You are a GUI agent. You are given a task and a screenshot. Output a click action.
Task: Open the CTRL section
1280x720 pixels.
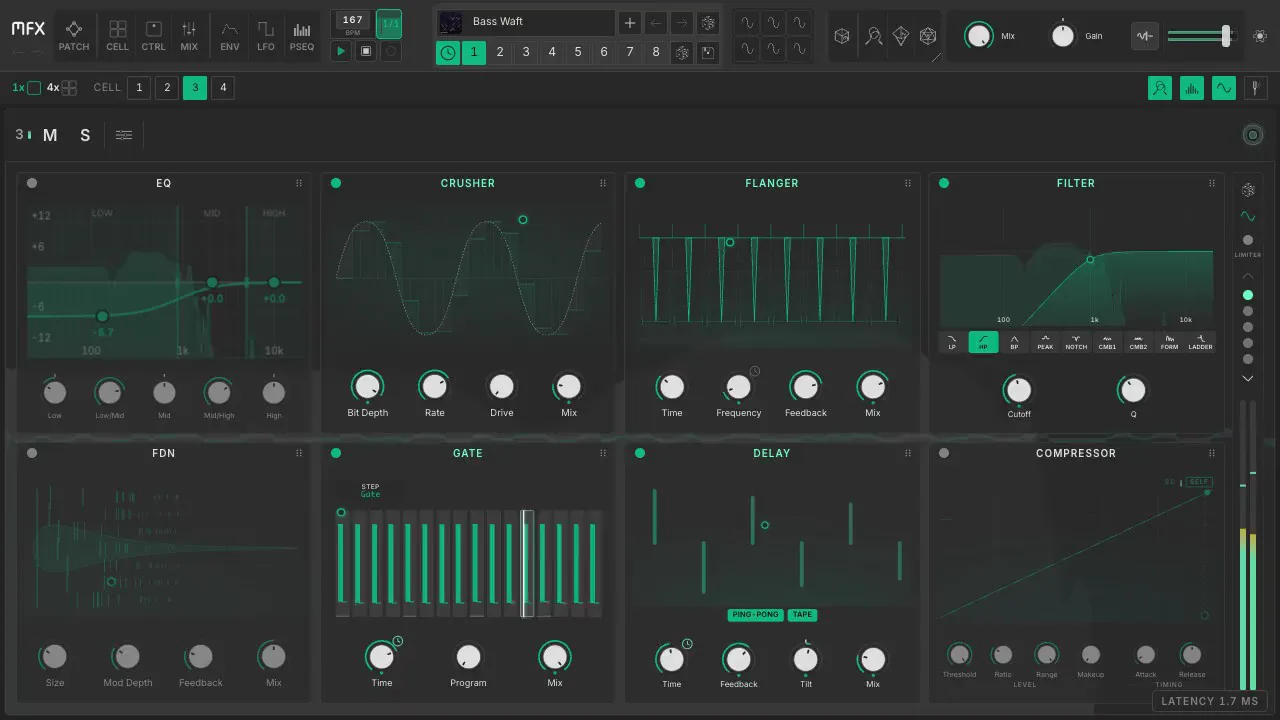pyautogui.click(x=153, y=35)
